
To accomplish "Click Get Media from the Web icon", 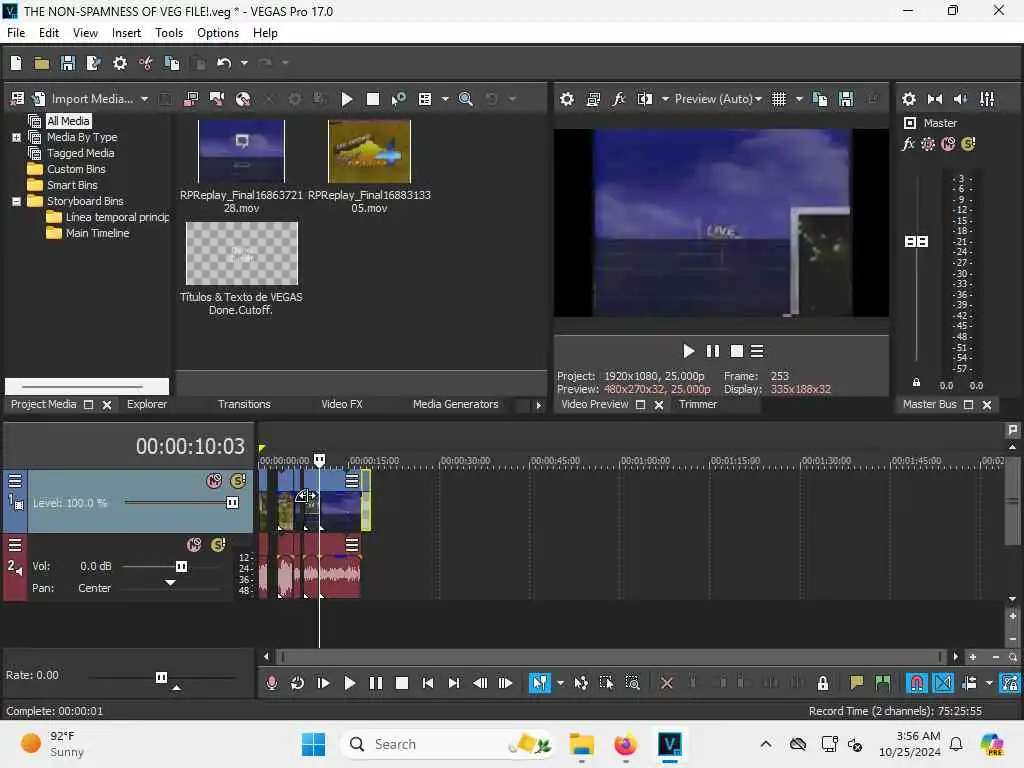I will [243, 99].
